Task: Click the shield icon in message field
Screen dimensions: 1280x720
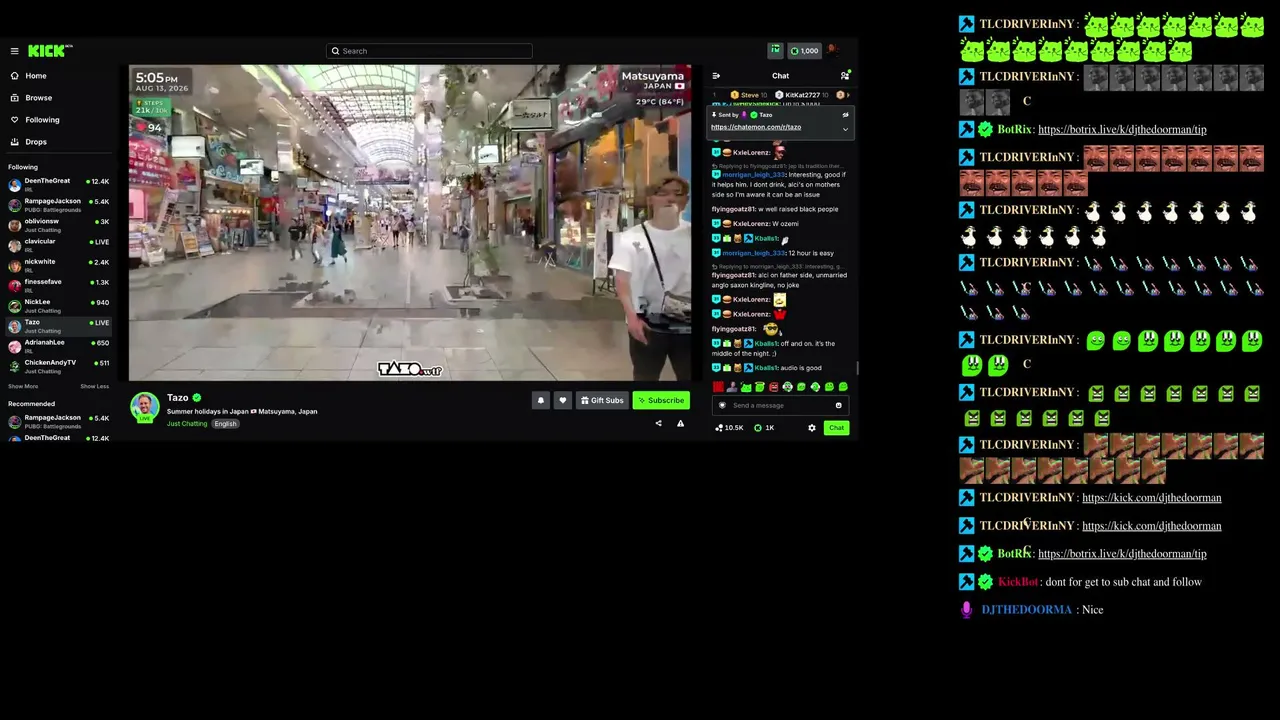Action: coord(722,406)
